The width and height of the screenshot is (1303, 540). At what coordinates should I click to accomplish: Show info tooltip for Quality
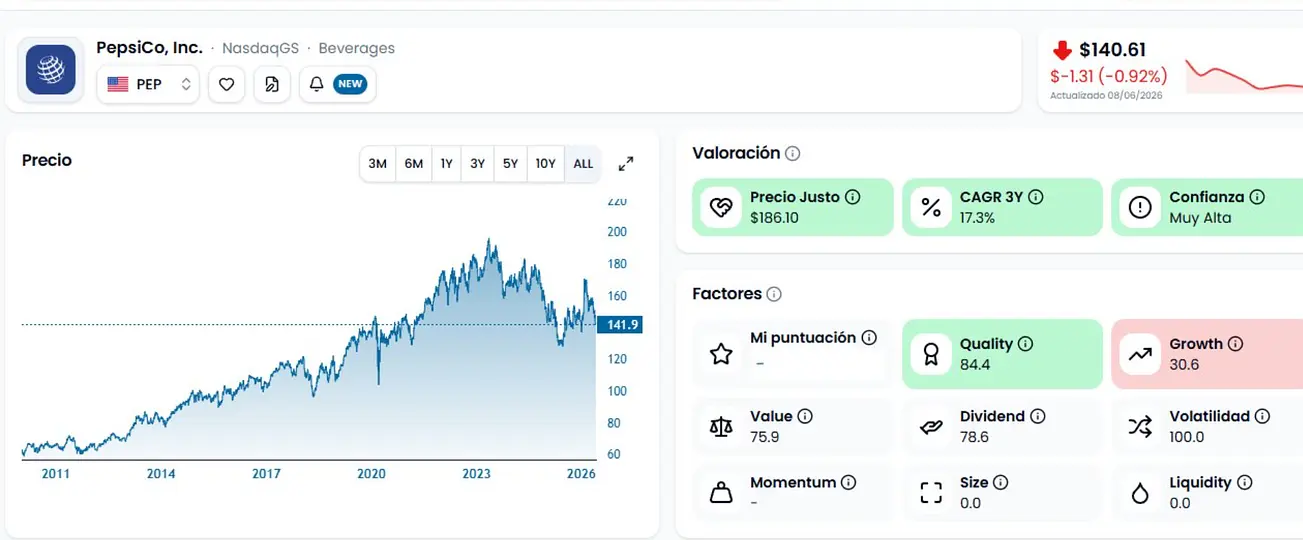[1026, 344]
